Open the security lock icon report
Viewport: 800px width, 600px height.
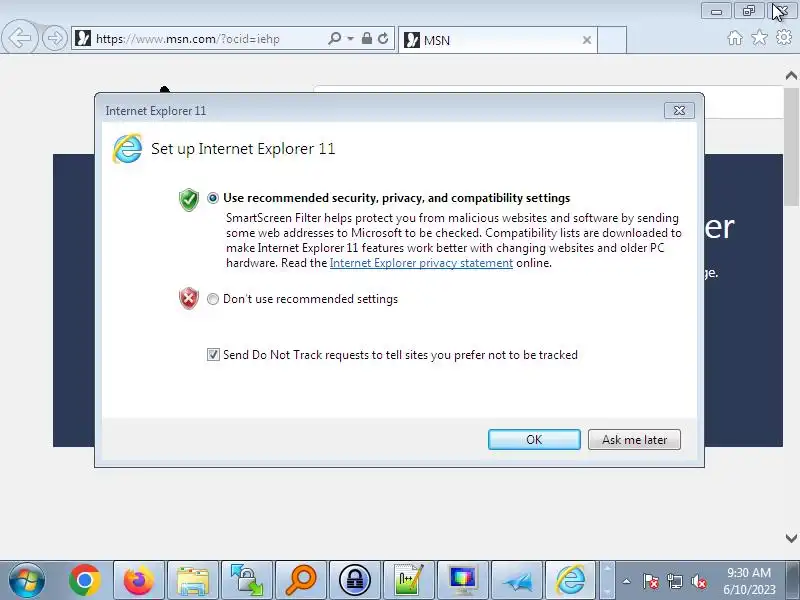[x=366, y=38]
